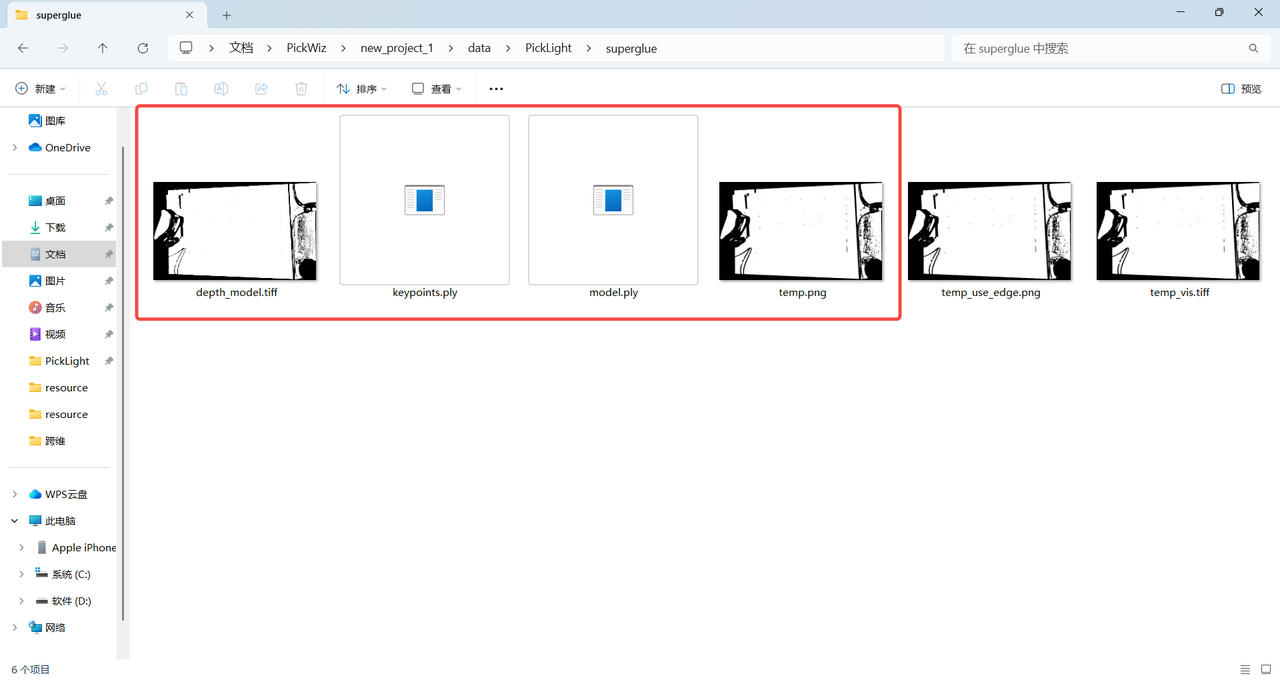The image size is (1280, 680).
Task: Toggle the 预览 preview pane
Action: 1241,89
